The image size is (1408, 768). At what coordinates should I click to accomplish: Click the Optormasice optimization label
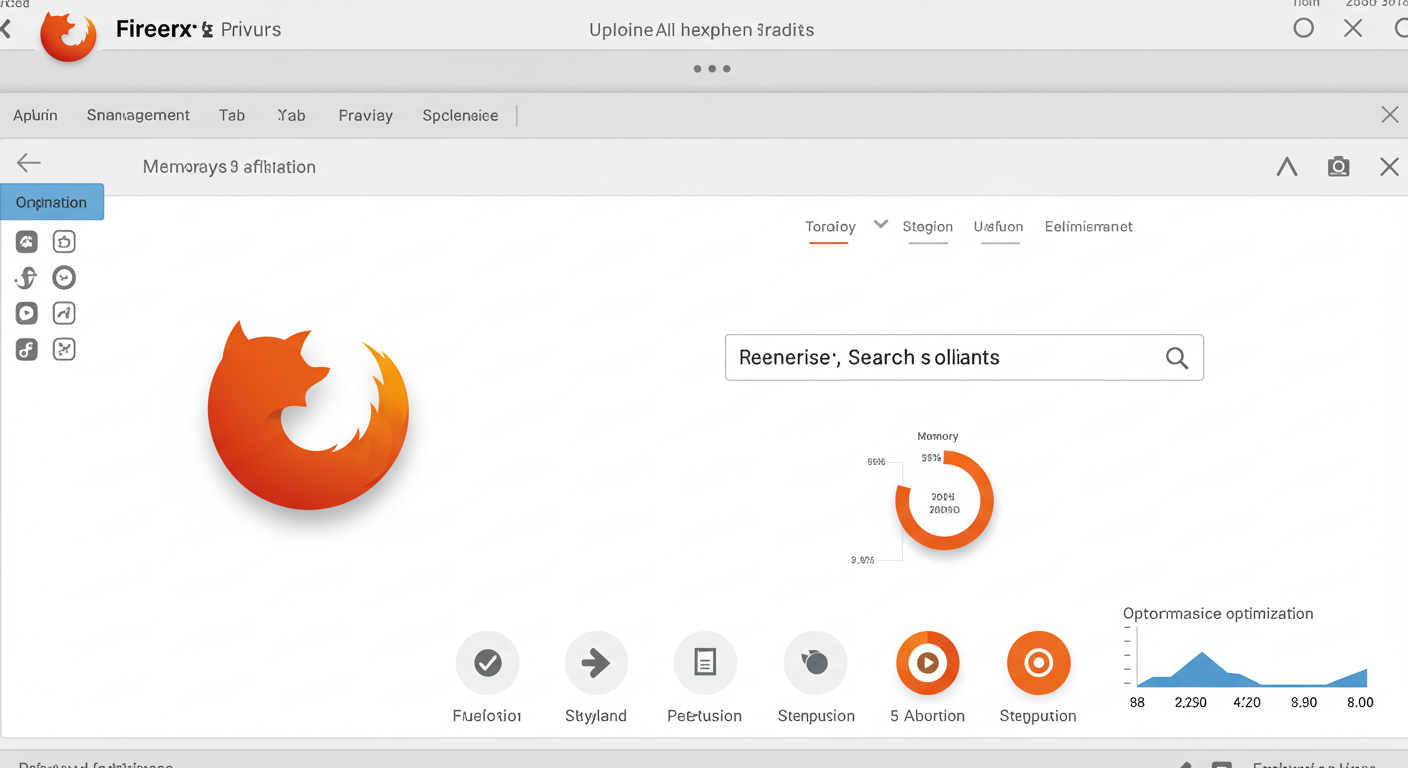(1218, 613)
